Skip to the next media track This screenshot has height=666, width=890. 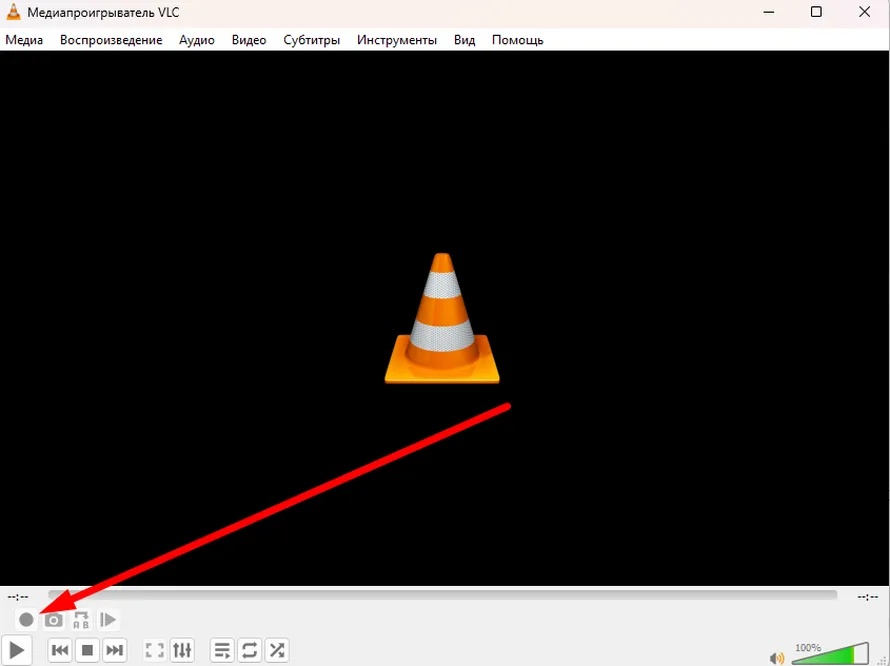114,650
